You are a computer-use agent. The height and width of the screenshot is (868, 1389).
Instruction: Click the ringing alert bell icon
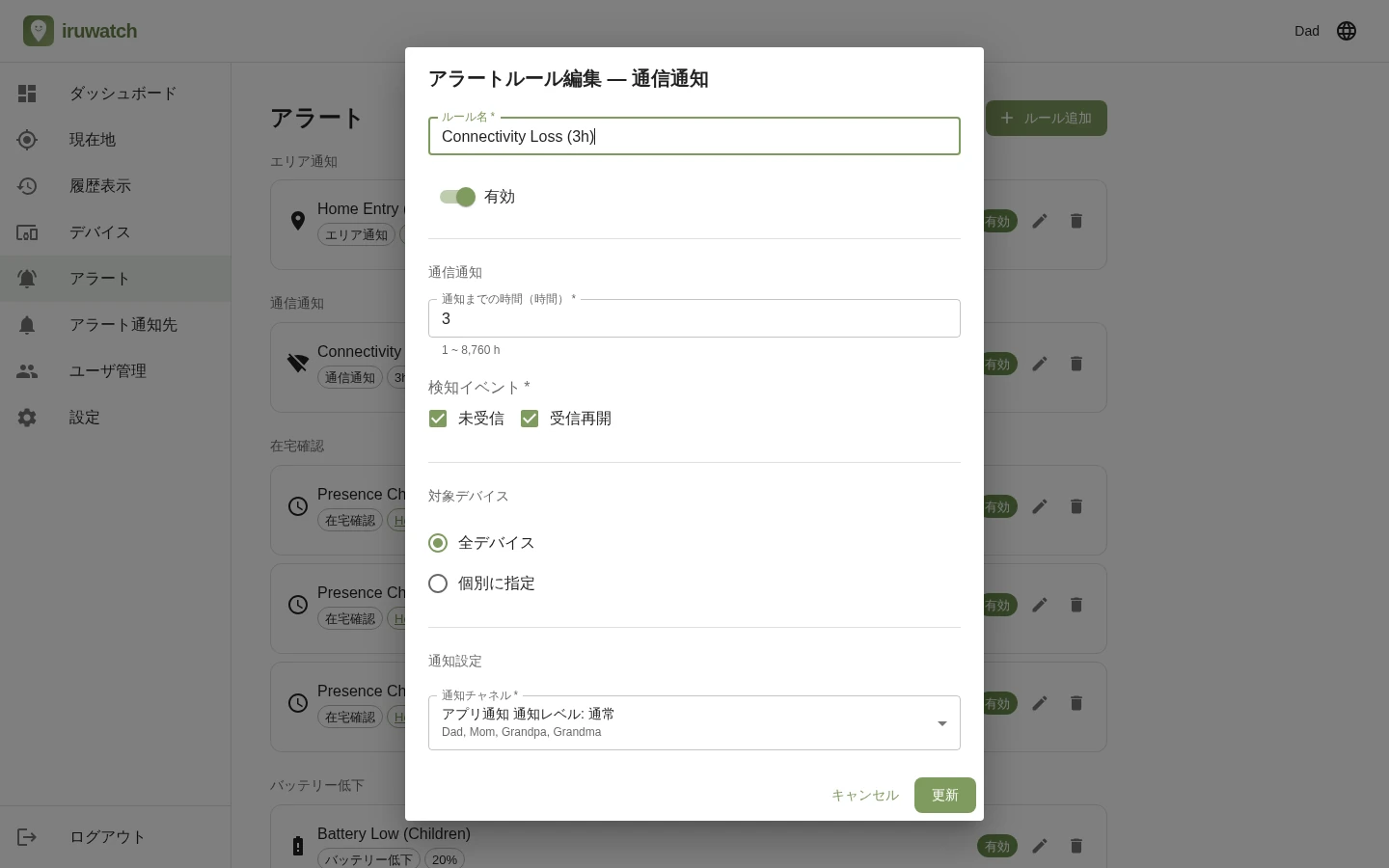coord(27,279)
